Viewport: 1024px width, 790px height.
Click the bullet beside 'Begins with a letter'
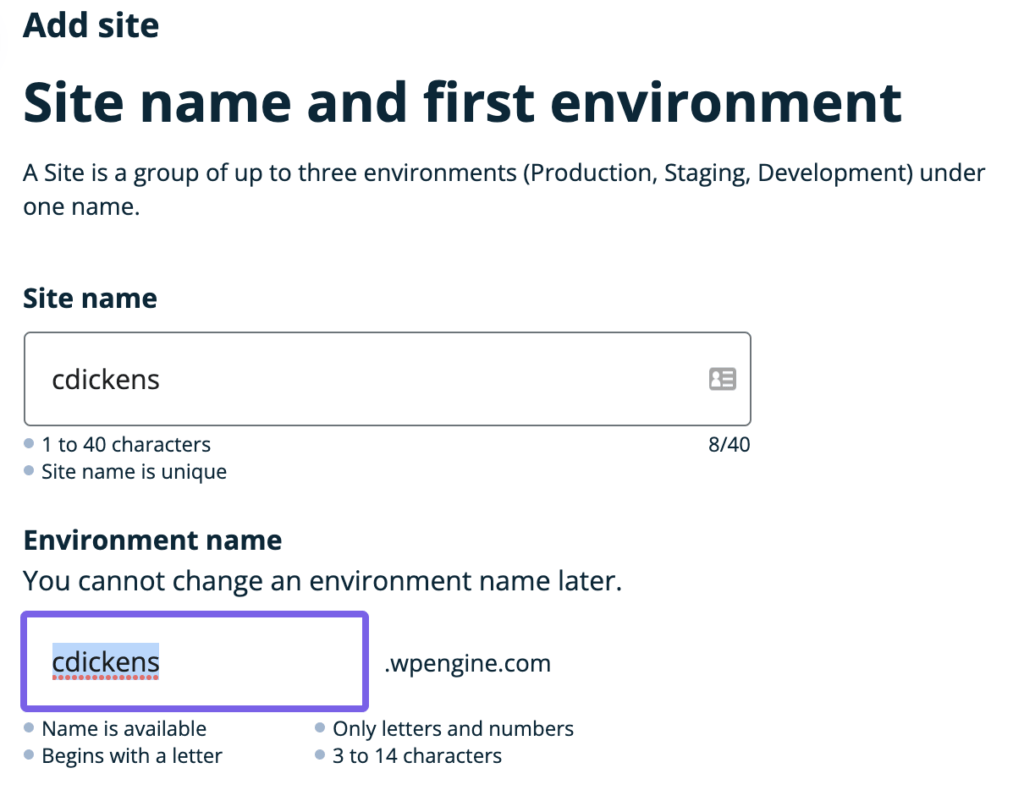[x=29, y=756]
